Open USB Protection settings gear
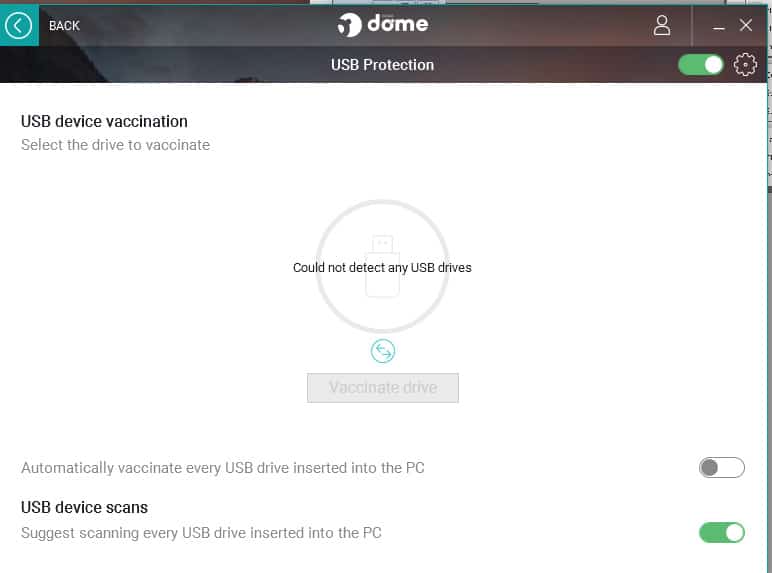 [745, 64]
